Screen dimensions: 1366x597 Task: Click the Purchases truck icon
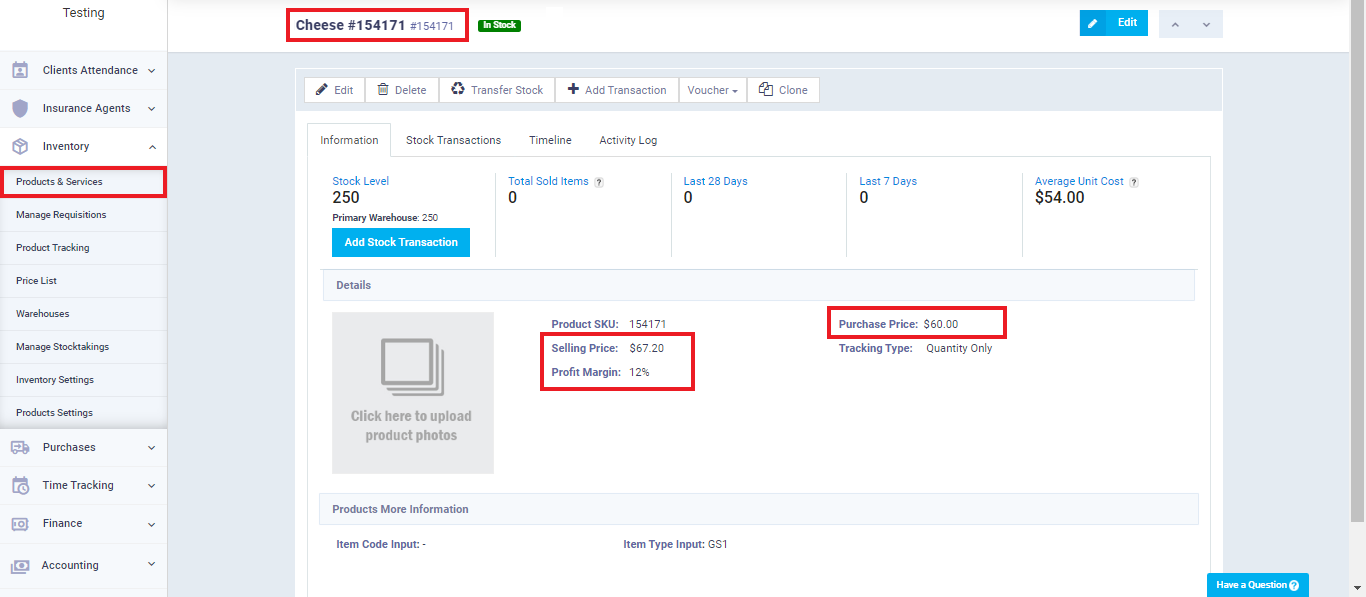click(x=20, y=448)
